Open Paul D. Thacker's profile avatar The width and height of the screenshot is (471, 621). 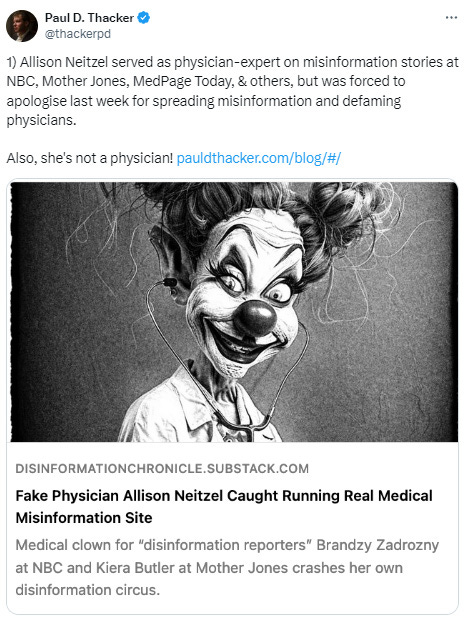[22, 26]
